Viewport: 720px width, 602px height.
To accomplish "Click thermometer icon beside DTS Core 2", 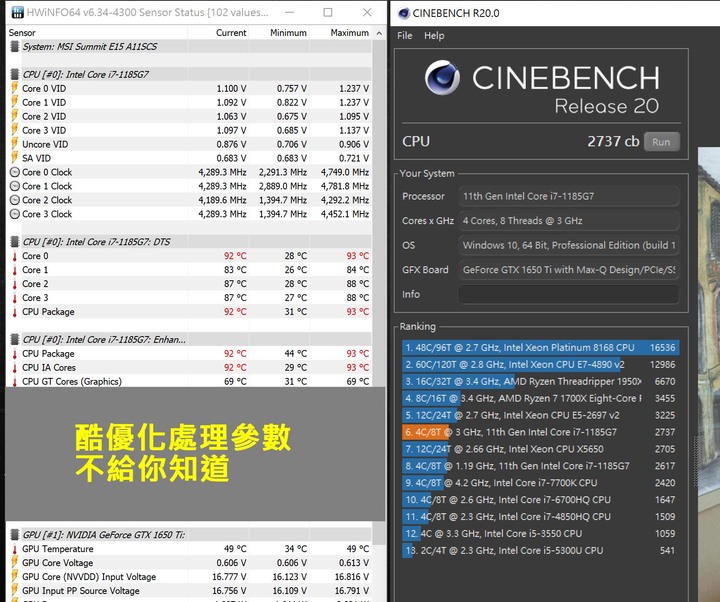I will [15, 284].
